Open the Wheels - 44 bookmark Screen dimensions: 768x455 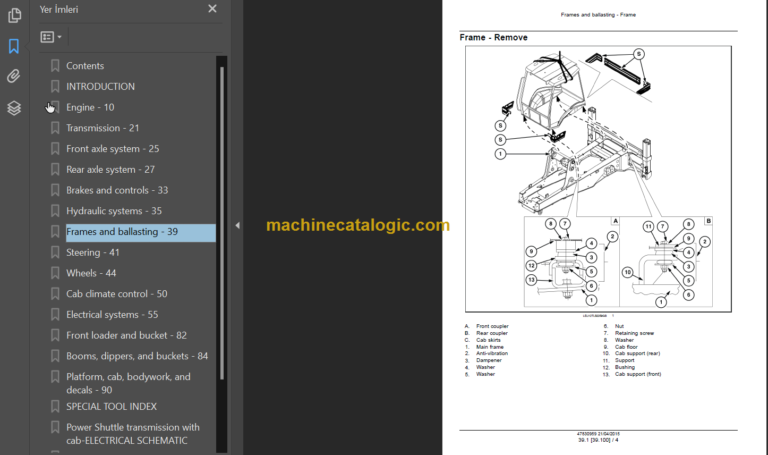click(x=91, y=273)
